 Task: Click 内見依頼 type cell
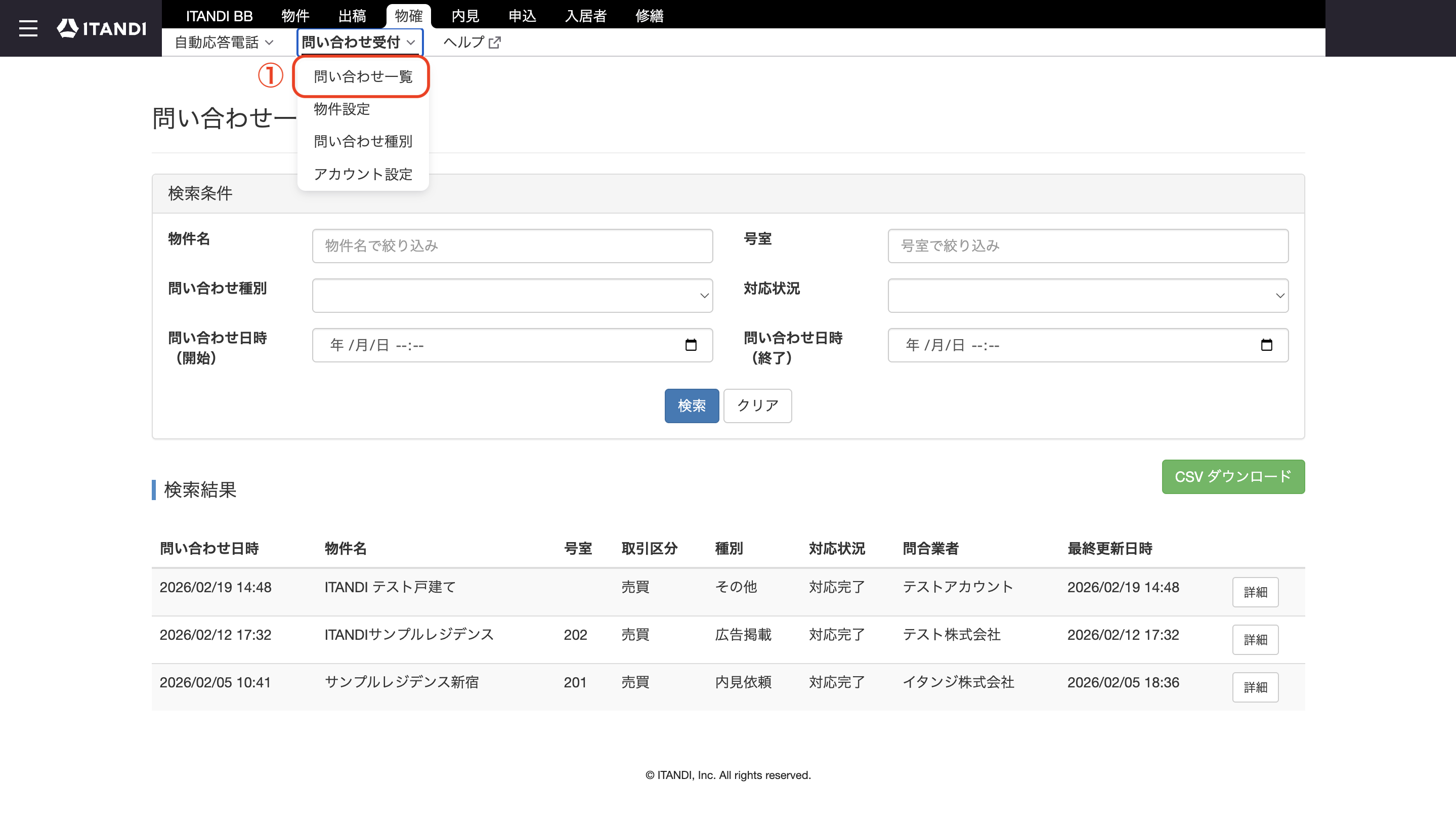[743, 682]
